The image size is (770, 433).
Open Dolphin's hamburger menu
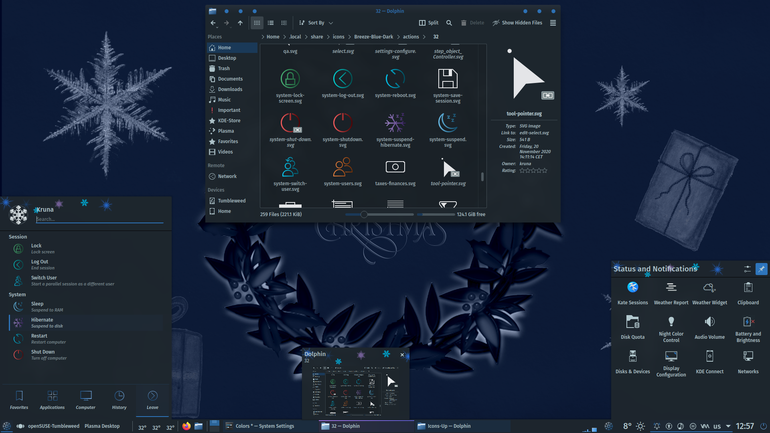[553, 23]
